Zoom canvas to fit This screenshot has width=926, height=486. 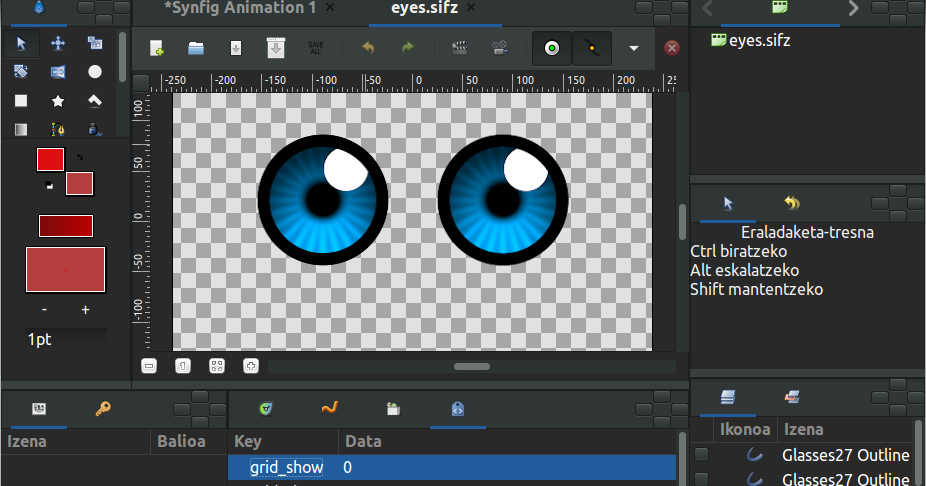coord(217,366)
